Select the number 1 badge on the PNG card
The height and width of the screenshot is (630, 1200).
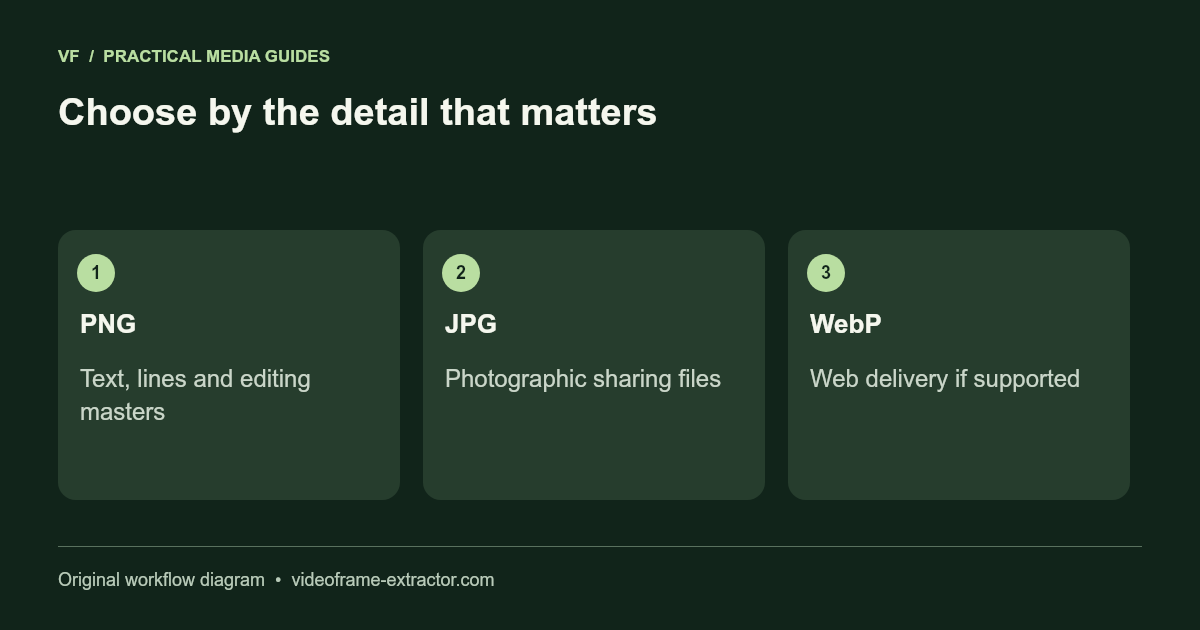pyautogui.click(x=96, y=273)
